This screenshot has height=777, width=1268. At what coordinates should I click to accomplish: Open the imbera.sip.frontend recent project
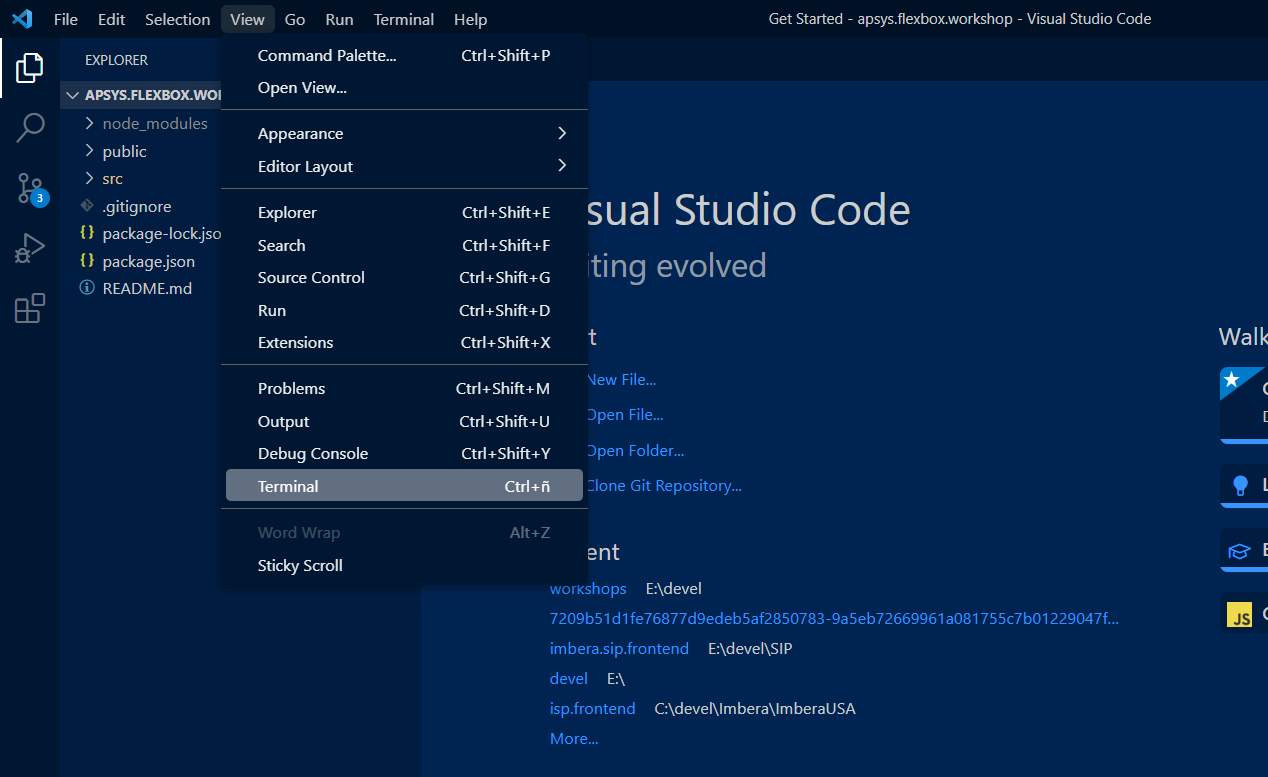(x=619, y=649)
